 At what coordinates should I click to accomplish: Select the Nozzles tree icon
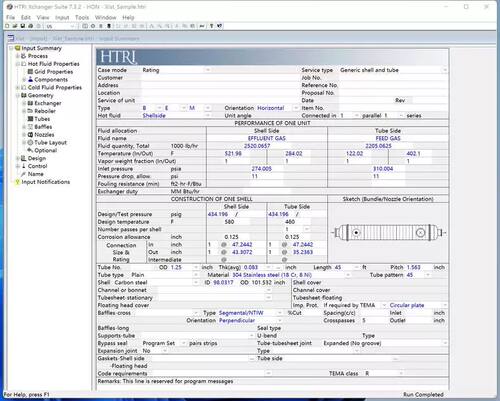(31, 135)
